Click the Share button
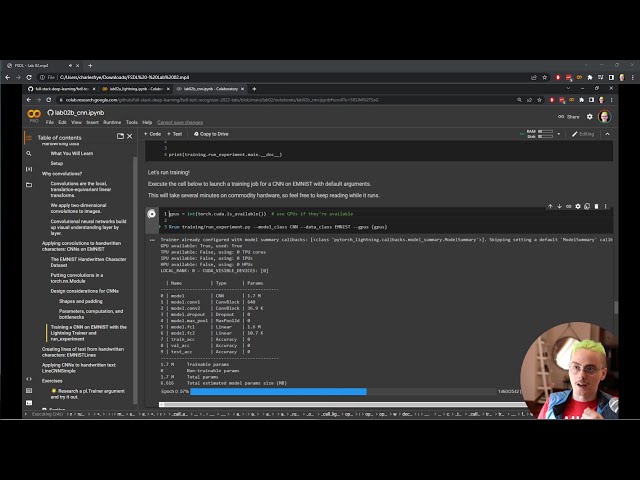The width and height of the screenshot is (640, 480). [x=569, y=117]
